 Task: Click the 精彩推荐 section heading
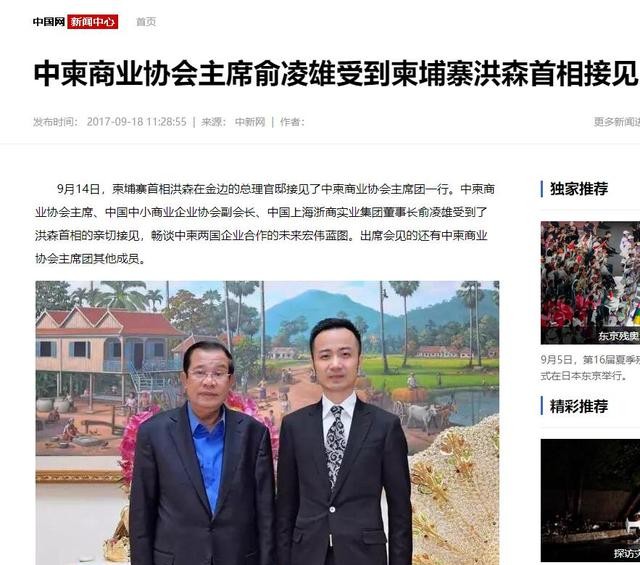click(x=579, y=406)
